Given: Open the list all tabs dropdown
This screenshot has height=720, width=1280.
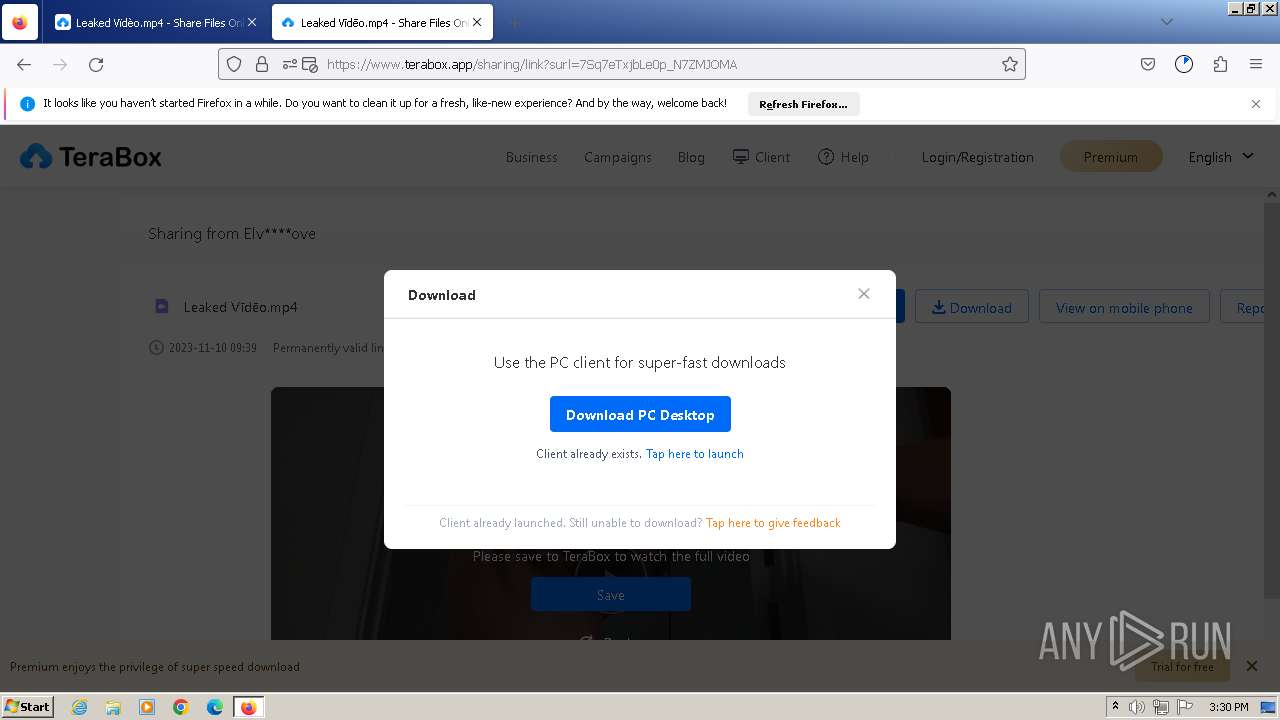Looking at the screenshot, I should tap(1166, 22).
